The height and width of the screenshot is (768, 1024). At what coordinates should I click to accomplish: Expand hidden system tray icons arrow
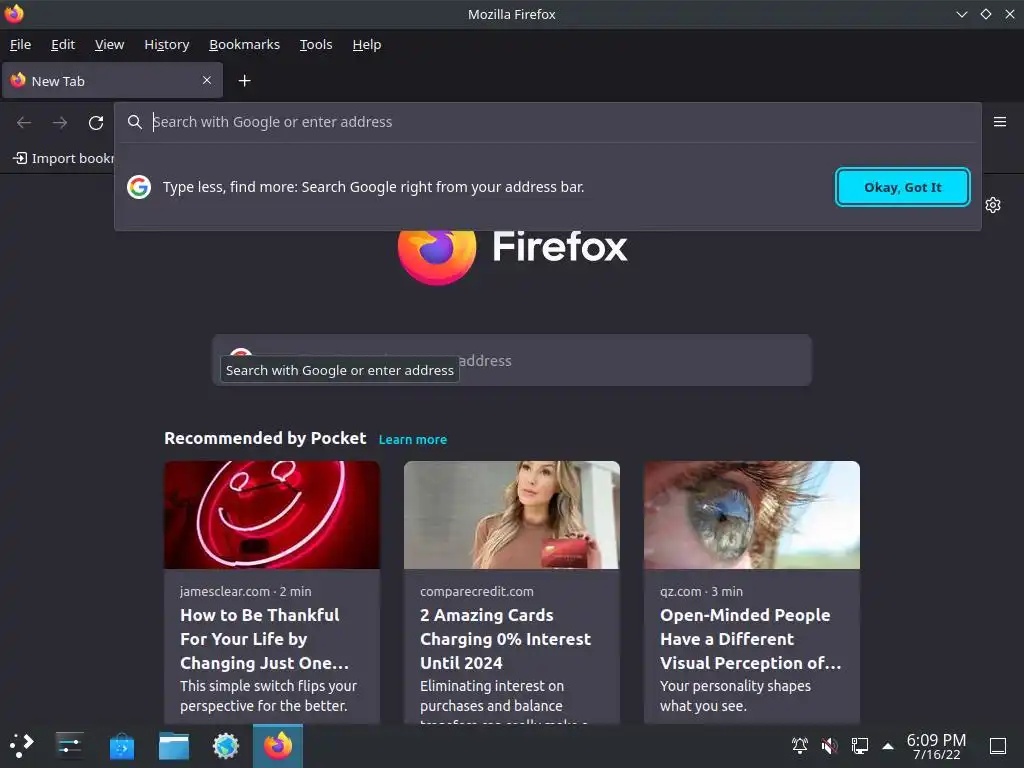[x=888, y=746]
